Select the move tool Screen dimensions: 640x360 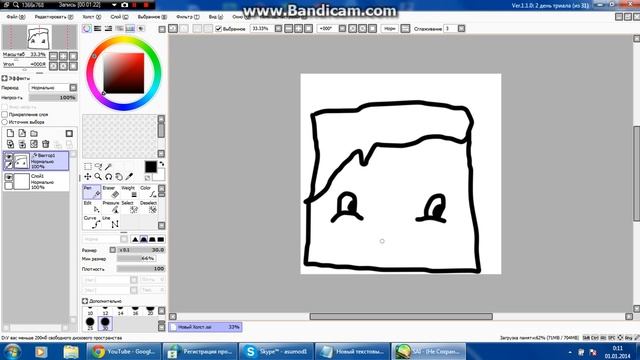coord(88,177)
